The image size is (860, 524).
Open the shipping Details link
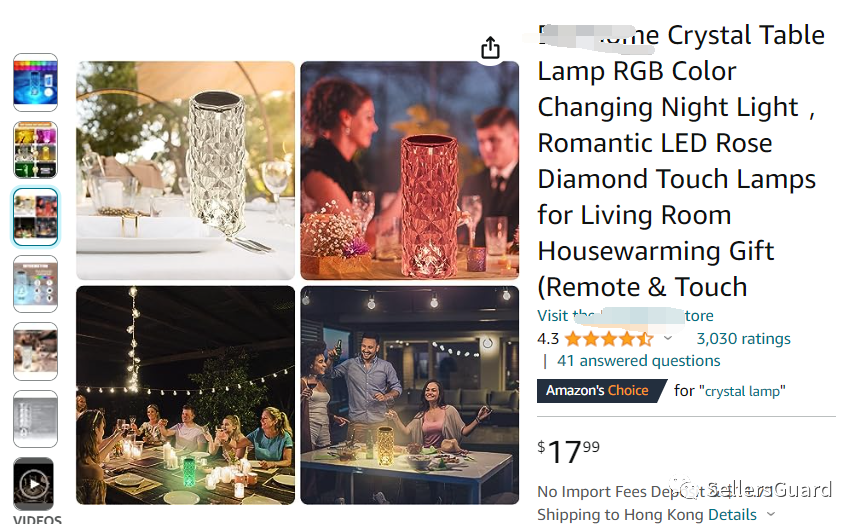[732, 515]
